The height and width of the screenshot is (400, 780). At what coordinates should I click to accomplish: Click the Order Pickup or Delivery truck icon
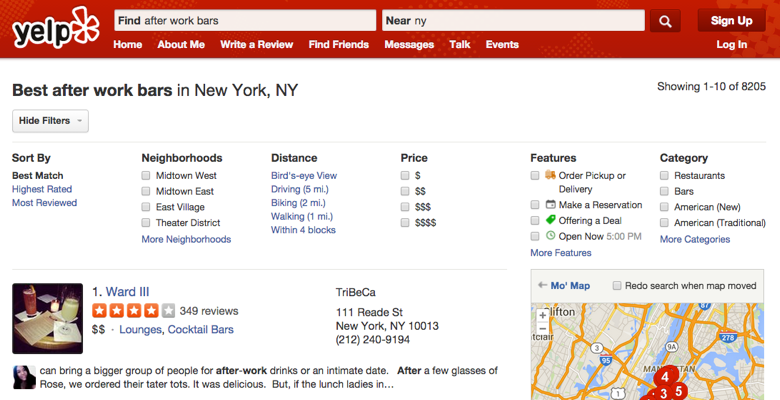(550, 175)
